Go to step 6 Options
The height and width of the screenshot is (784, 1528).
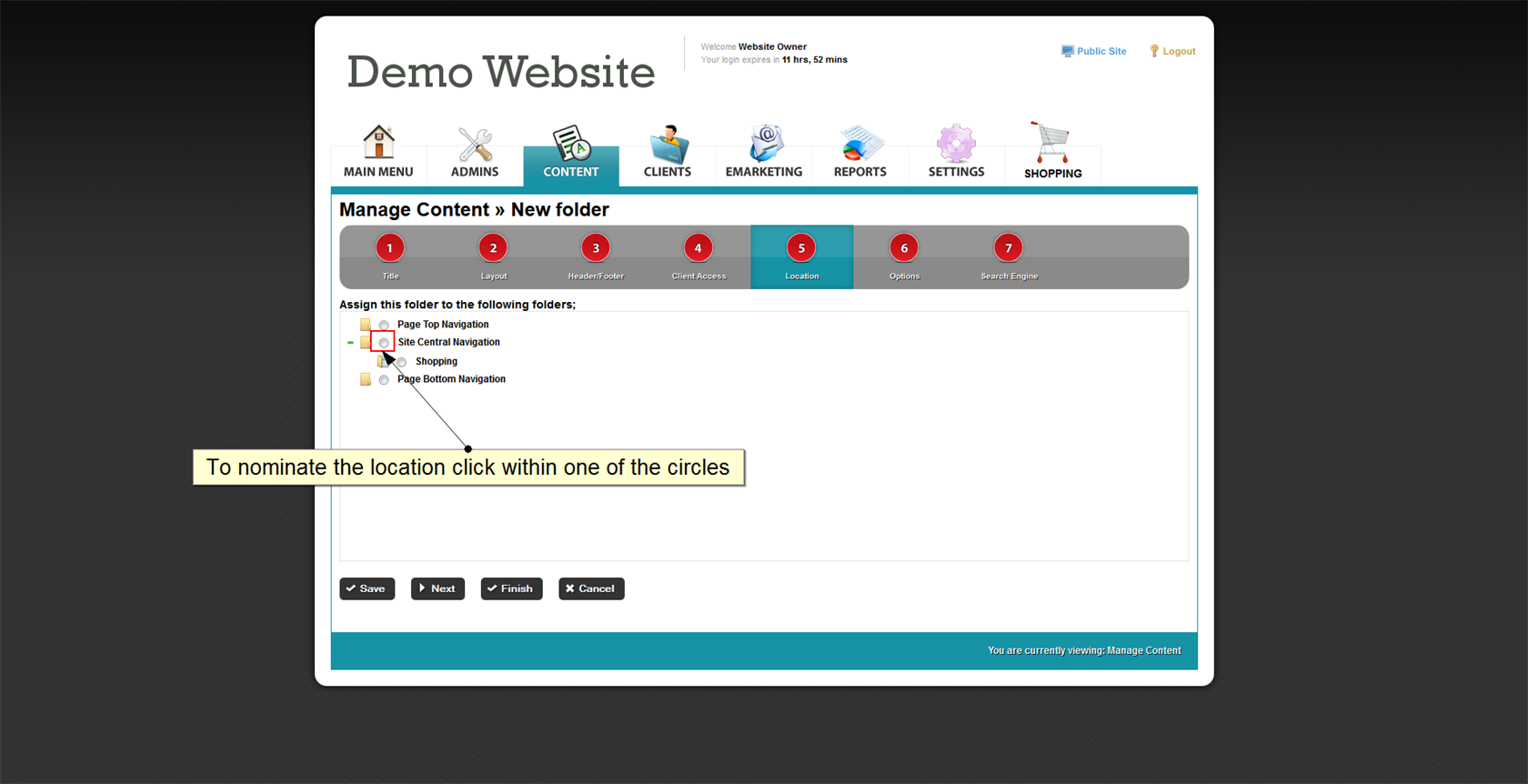[904, 248]
